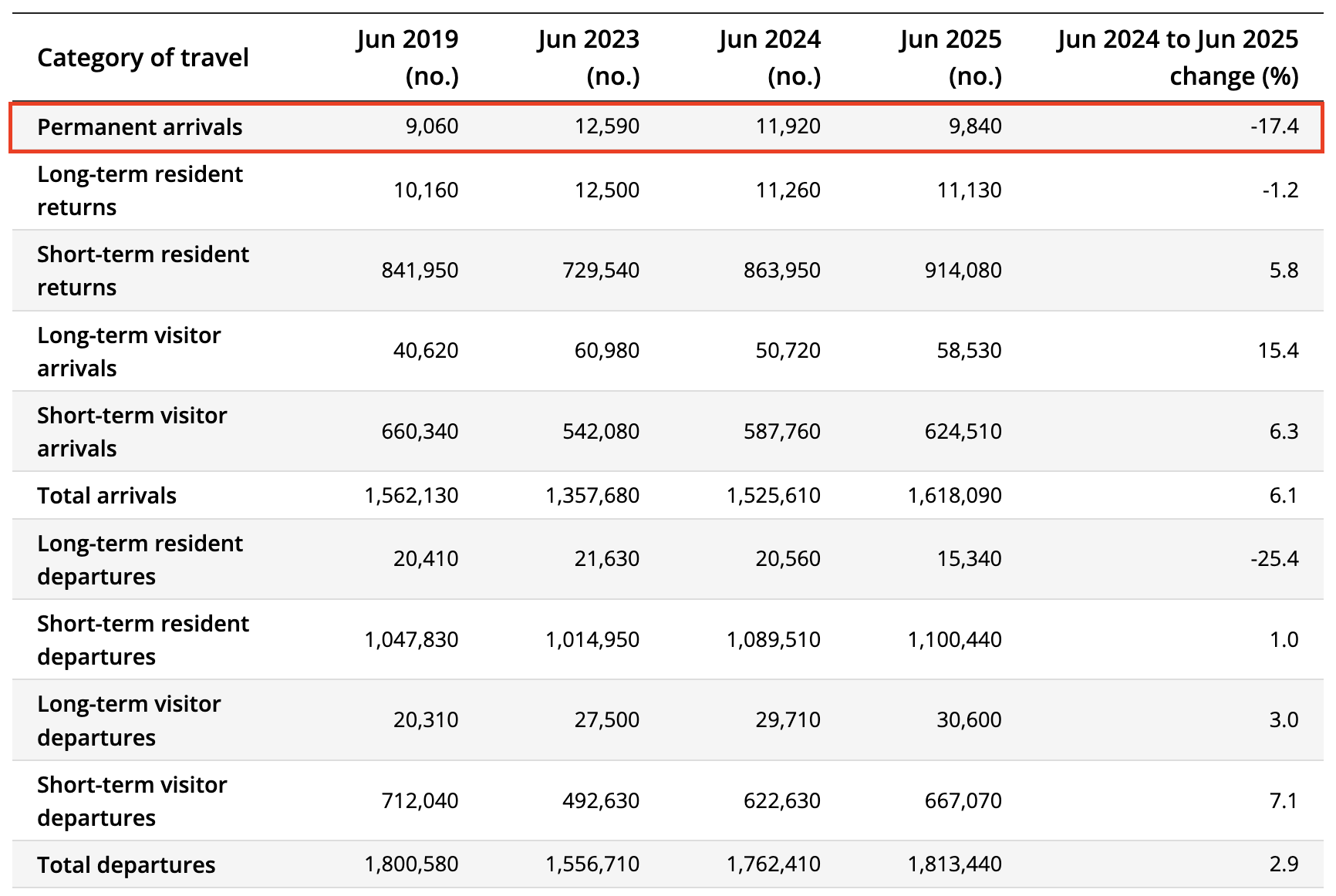Select the Long-term resident returns row label
Viewport: 1336px width, 896px height.
point(140,190)
